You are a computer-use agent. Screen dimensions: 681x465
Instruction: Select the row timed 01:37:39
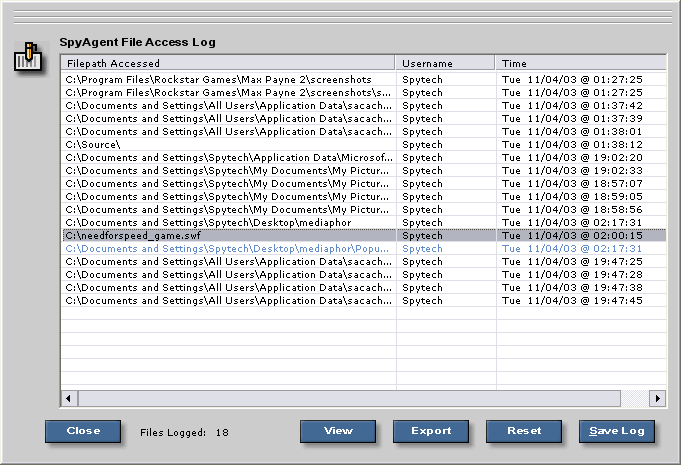pos(364,119)
